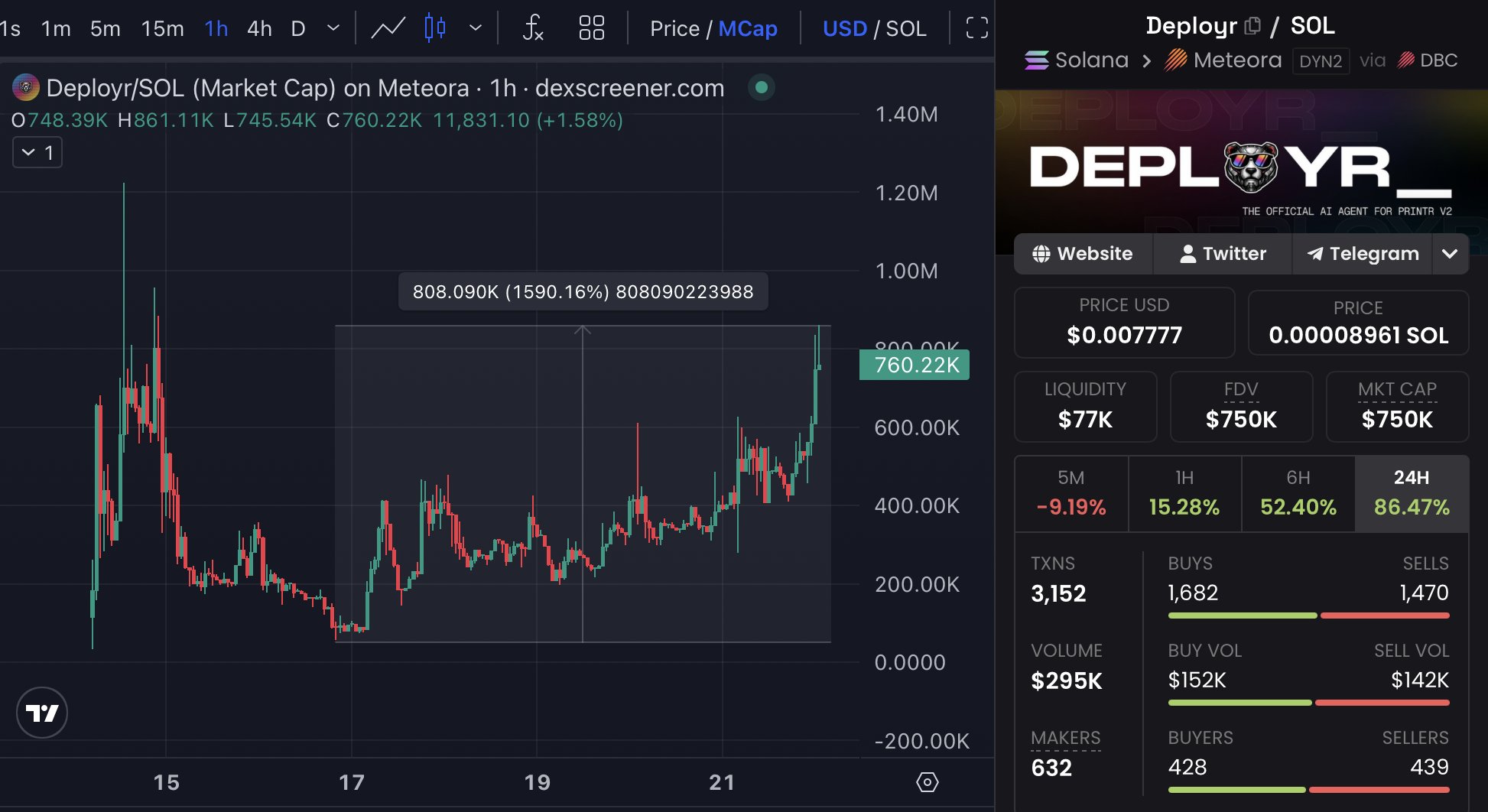Enter fullscreen chart mode
Screen dimensions: 1488x812
click(x=977, y=28)
